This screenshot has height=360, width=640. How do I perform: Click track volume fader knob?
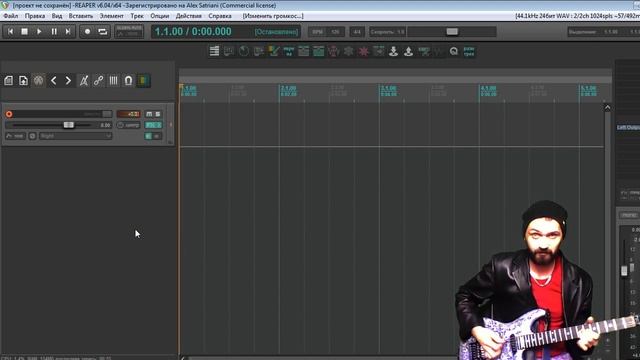coord(69,125)
